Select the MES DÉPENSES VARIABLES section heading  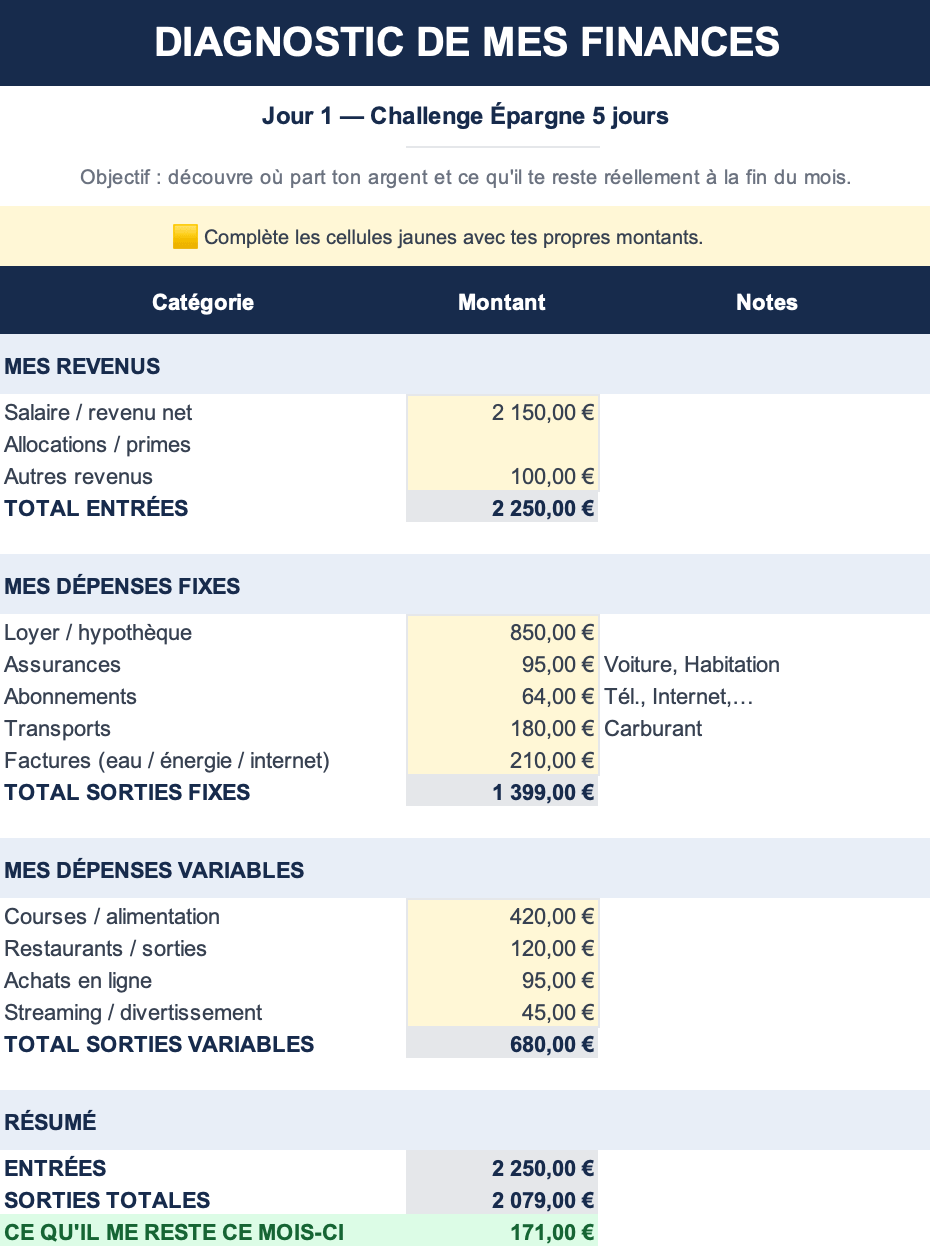coord(154,870)
